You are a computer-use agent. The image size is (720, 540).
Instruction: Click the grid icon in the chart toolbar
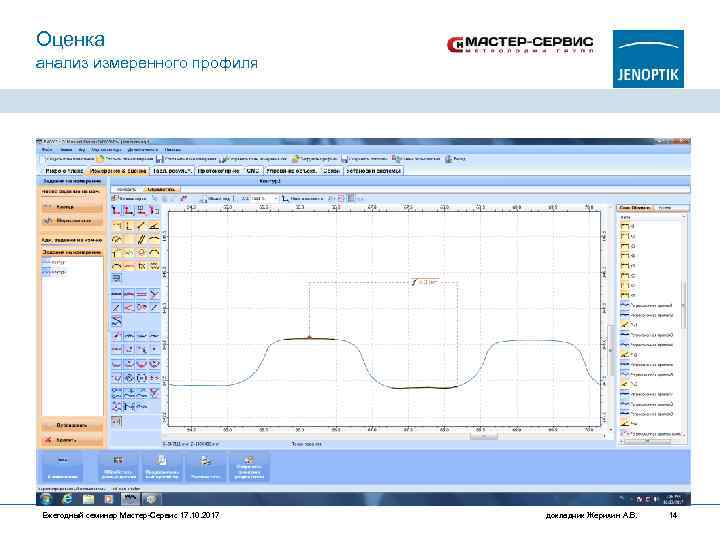click(351, 198)
